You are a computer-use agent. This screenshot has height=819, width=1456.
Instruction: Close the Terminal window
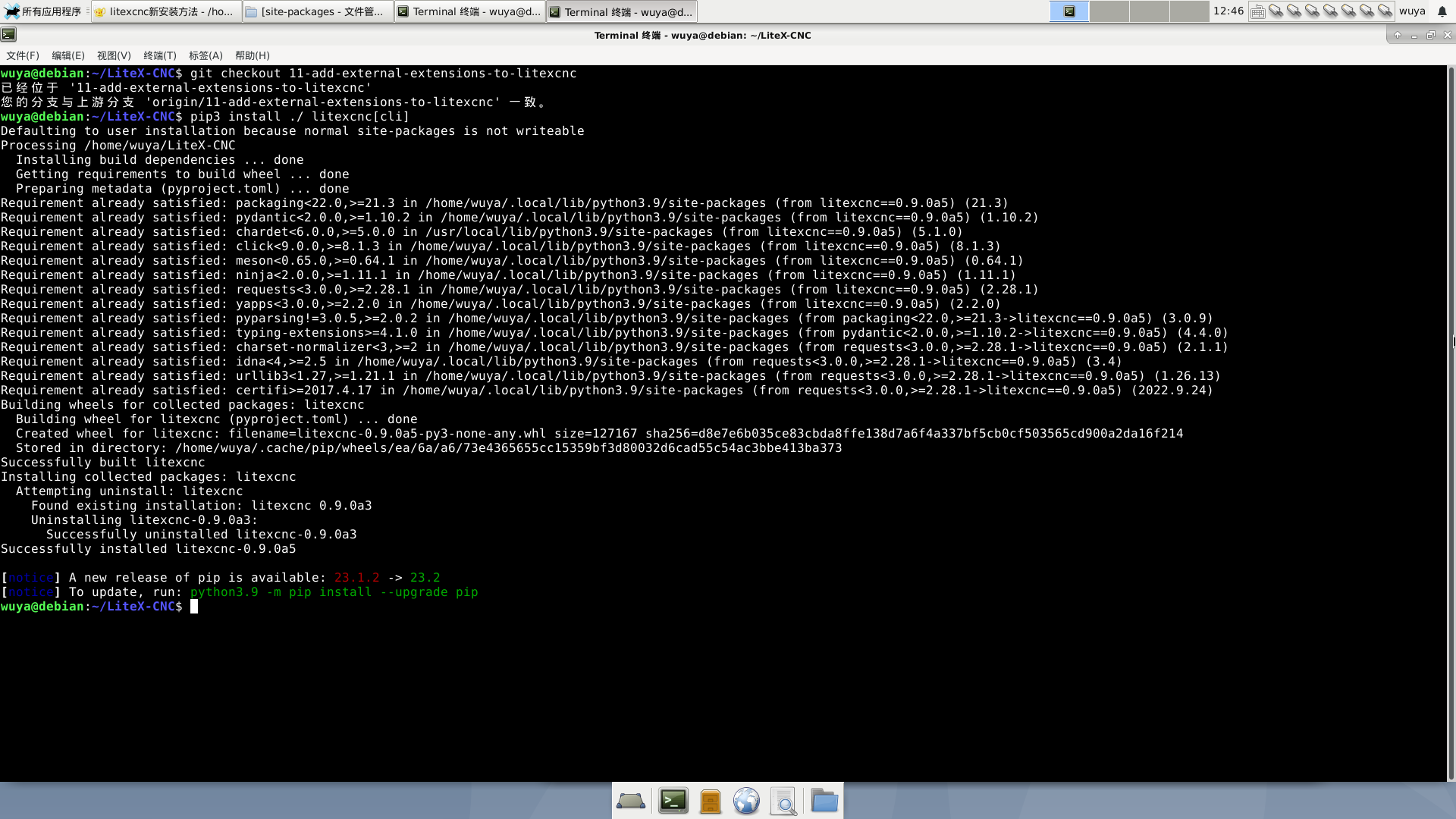point(1447,35)
